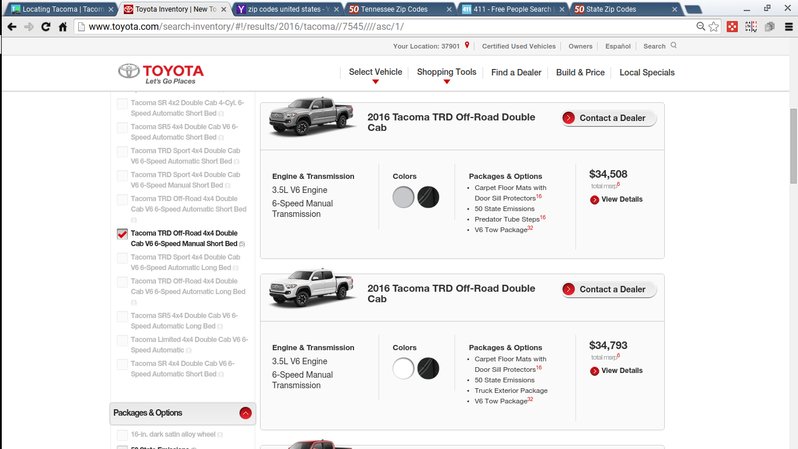This screenshot has width=798, height=449.
Task: Click the white Tacoma thumbnail image
Action: [311, 288]
